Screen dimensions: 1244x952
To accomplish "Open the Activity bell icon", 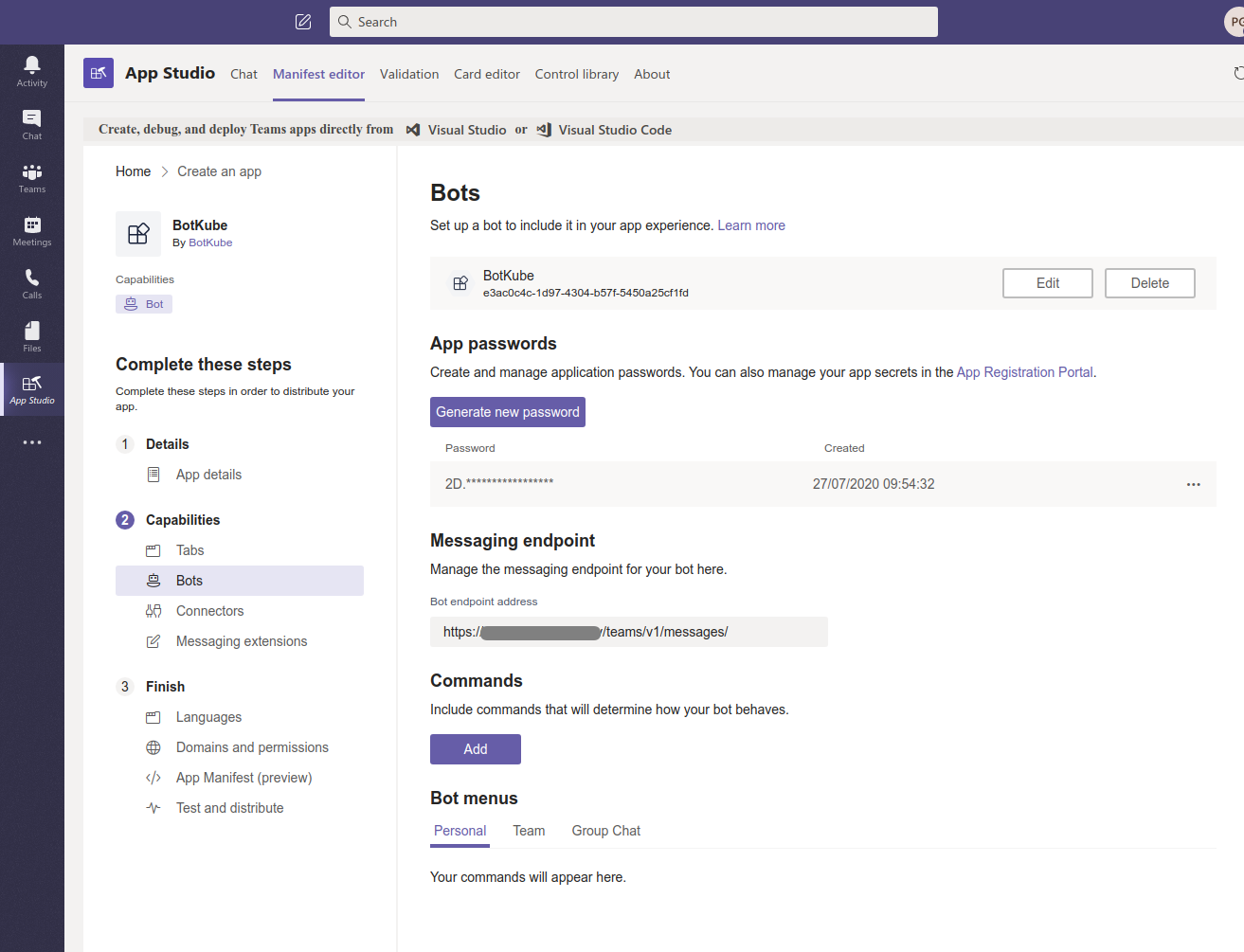I will click(32, 71).
